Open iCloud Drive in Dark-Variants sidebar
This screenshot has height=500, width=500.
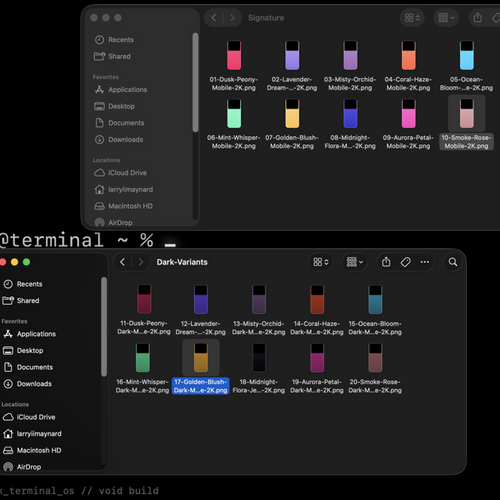29,417
